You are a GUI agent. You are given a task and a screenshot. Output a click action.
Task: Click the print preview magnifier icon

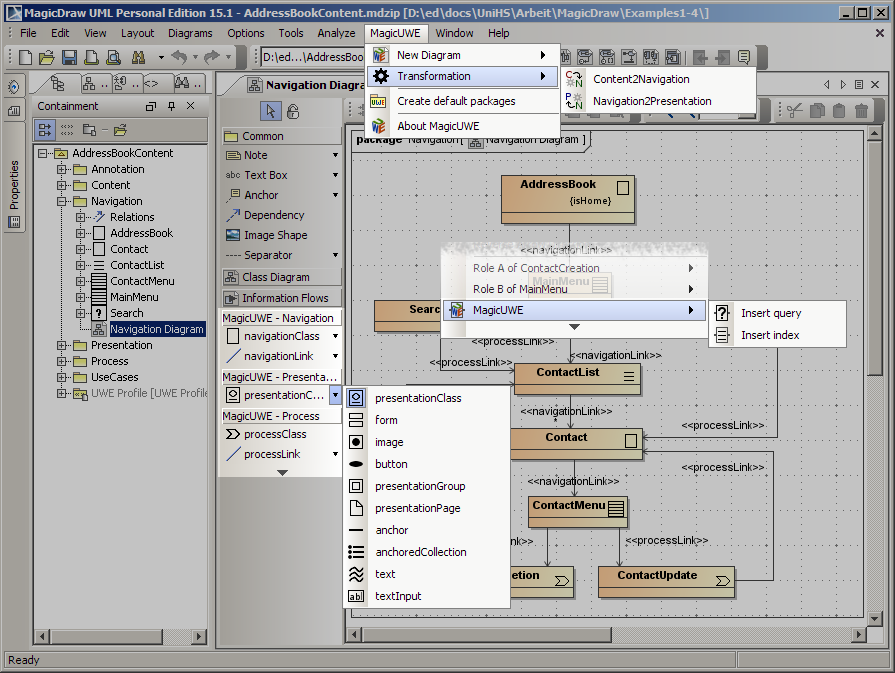(114, 57)
